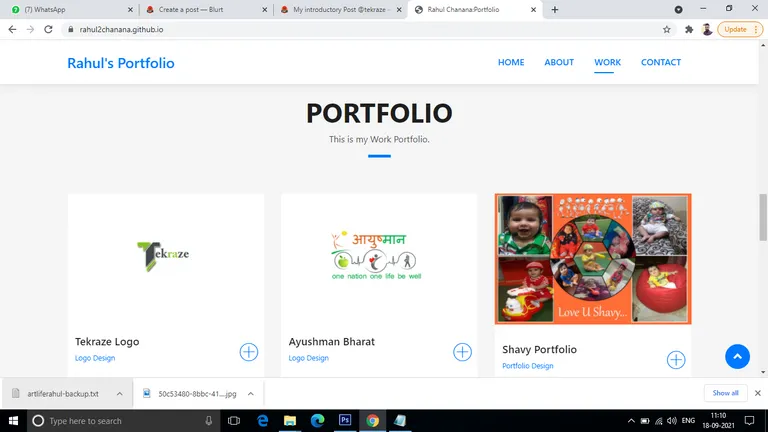Close the My introductory Post tab
Image resolution: width=768 pixels, height=432 pixels.
(399, 10)
